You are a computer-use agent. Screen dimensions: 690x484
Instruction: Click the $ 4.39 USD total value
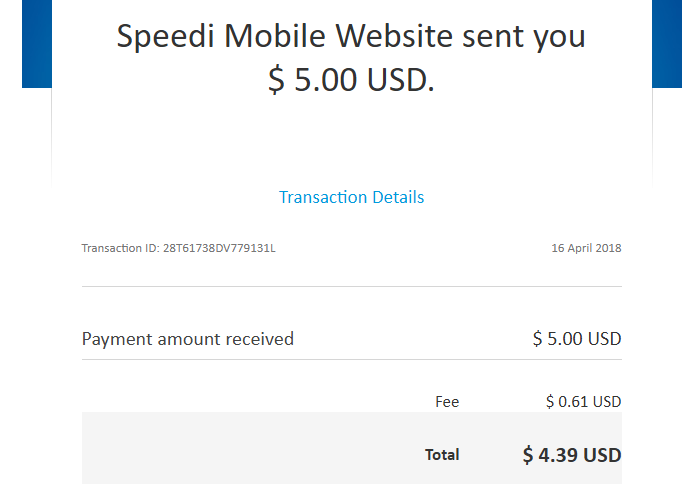point(572,455)
